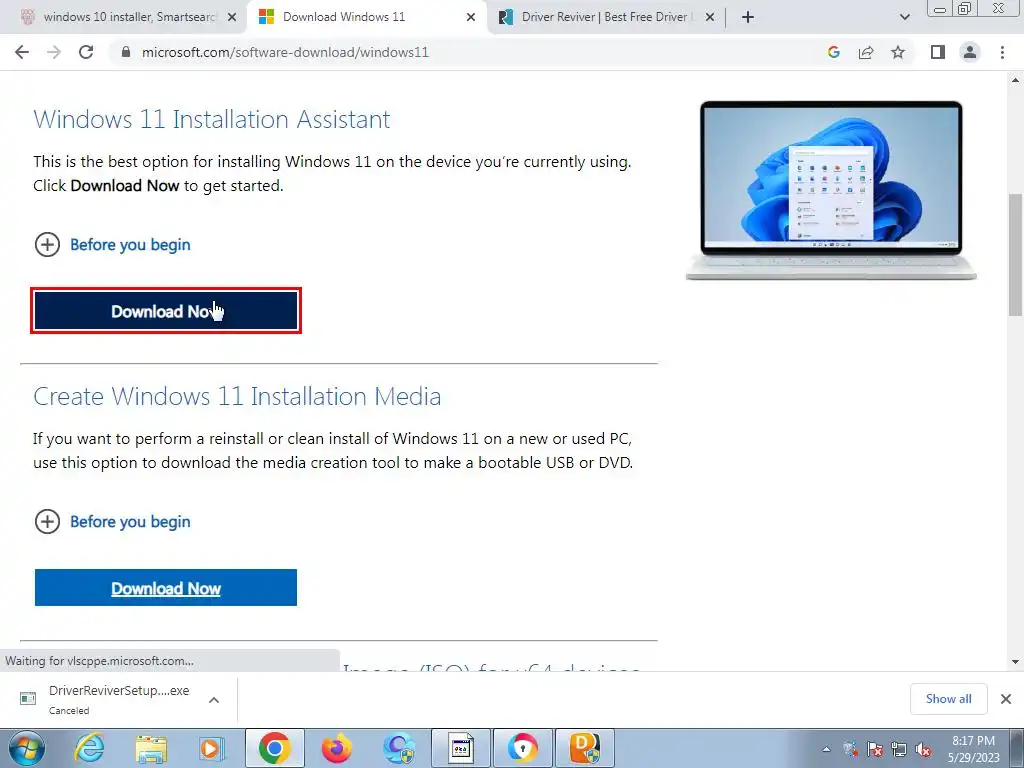The height and width of the screenshot is (768, 1024).
Task: Close the windows 10 installer tab
Action: coord(232,17)
